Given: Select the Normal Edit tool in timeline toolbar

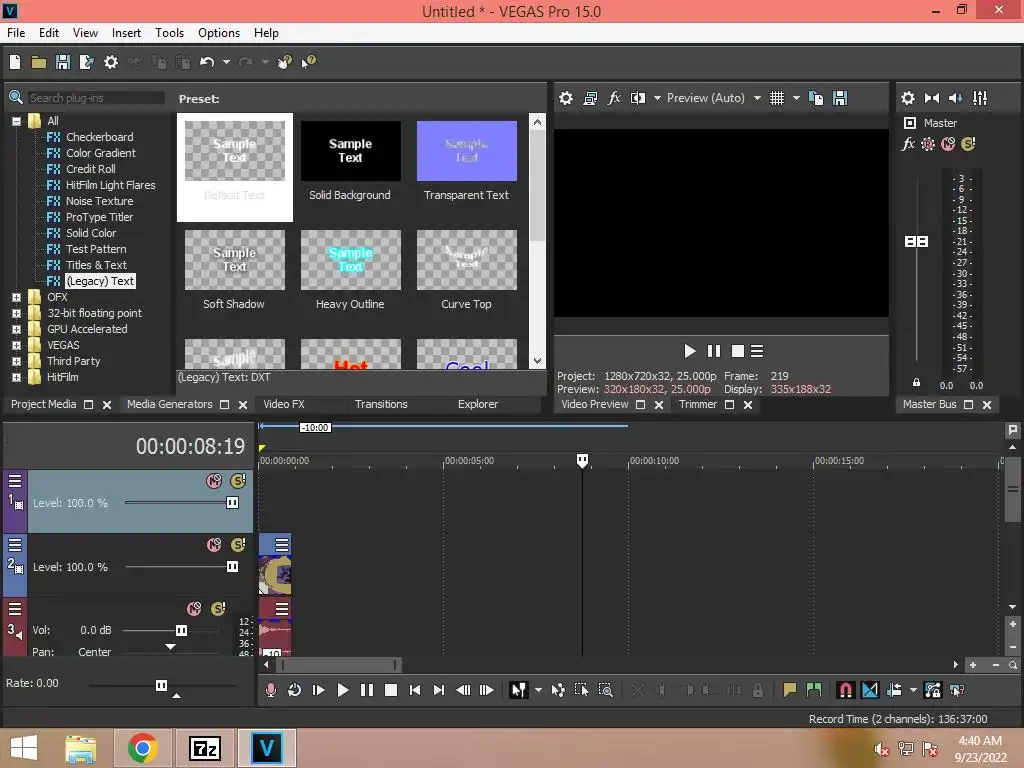Looking at the screenshot, I should coord(518,690).
